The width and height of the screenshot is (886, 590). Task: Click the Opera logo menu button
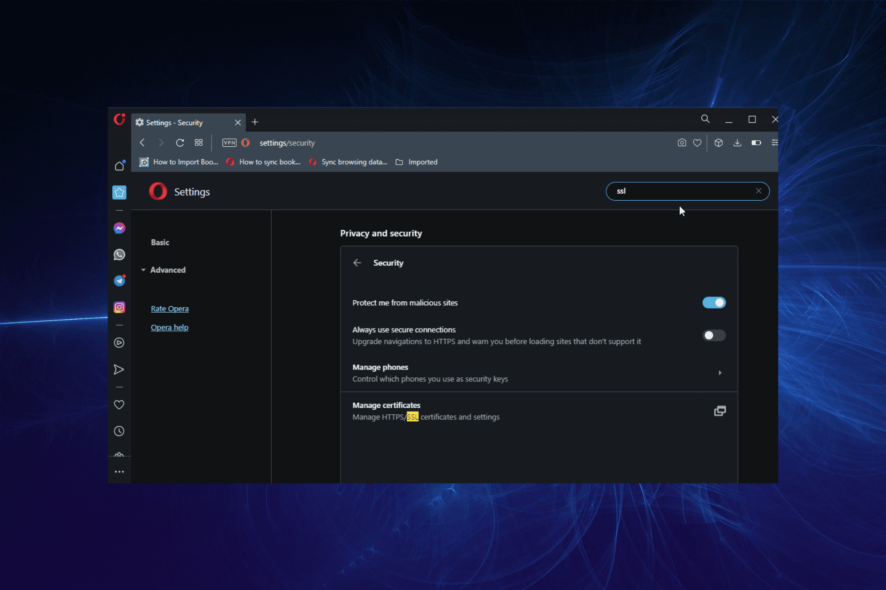coord(119,120)
